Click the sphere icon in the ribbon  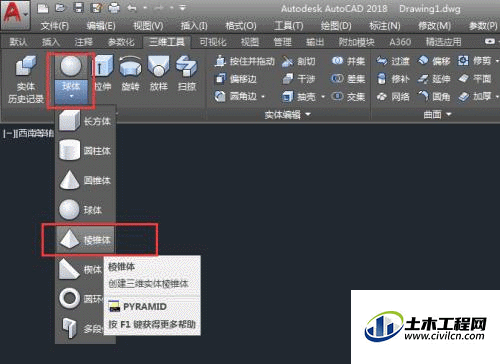click(x=71, y=66)
